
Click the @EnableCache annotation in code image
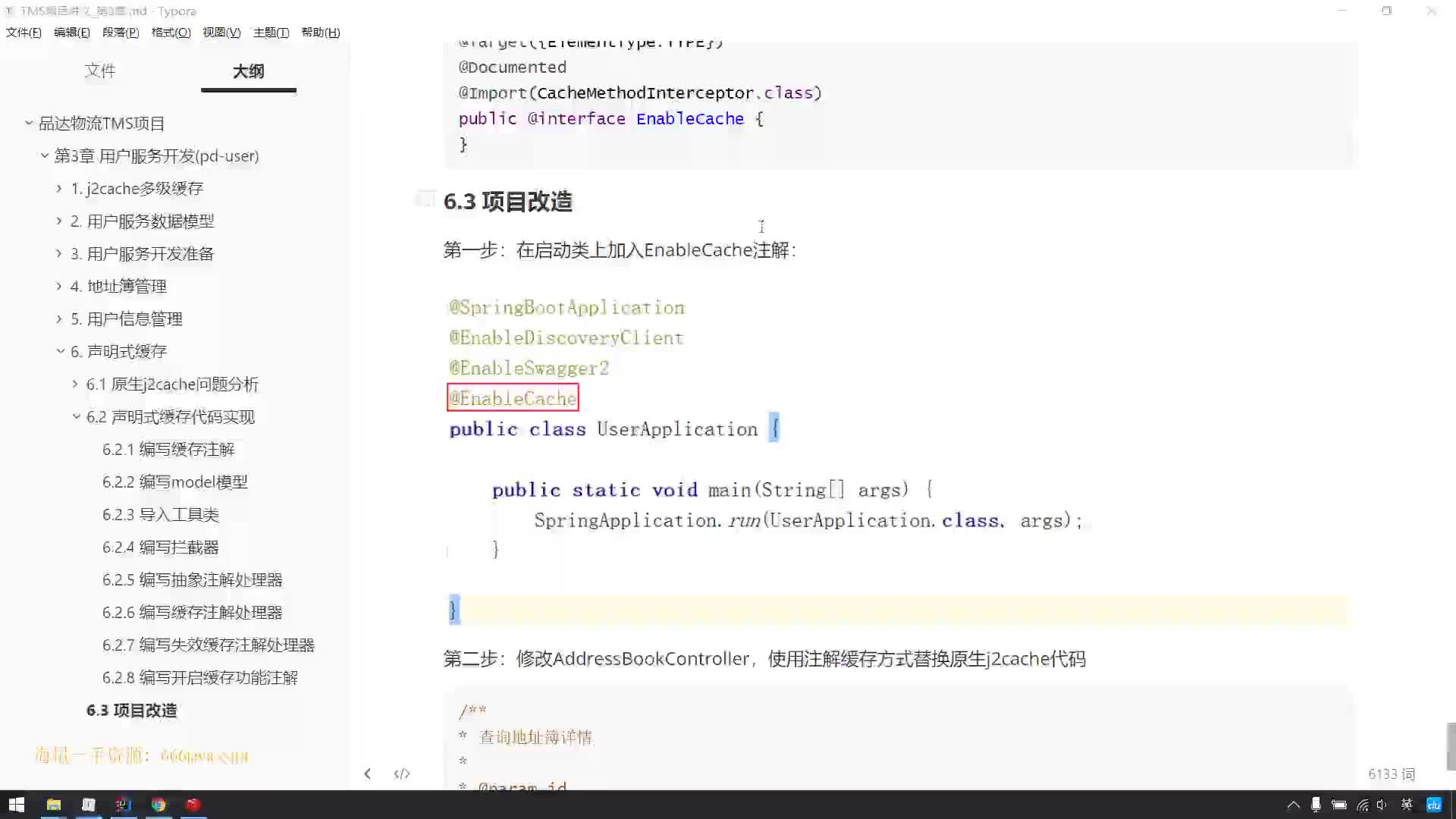513,397
